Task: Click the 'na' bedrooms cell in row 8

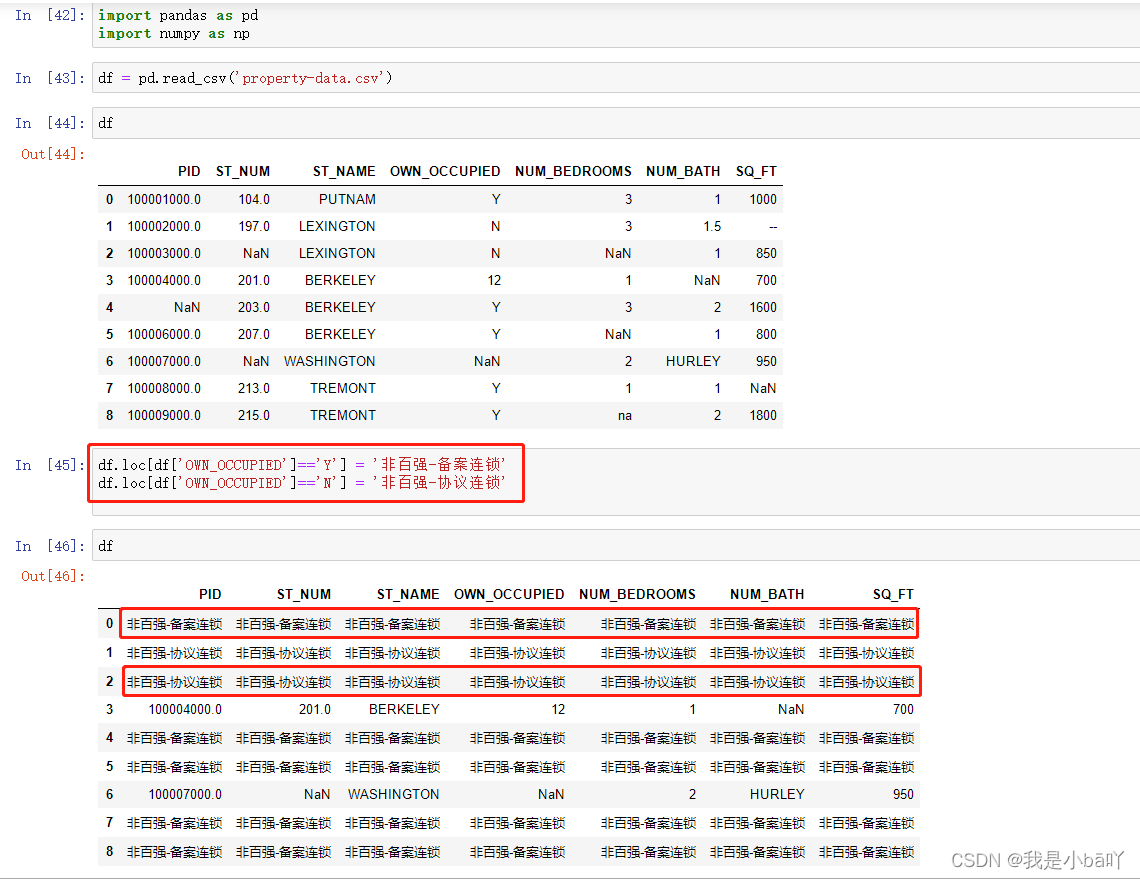Action: pyautogui.click(x=625, y=415)
